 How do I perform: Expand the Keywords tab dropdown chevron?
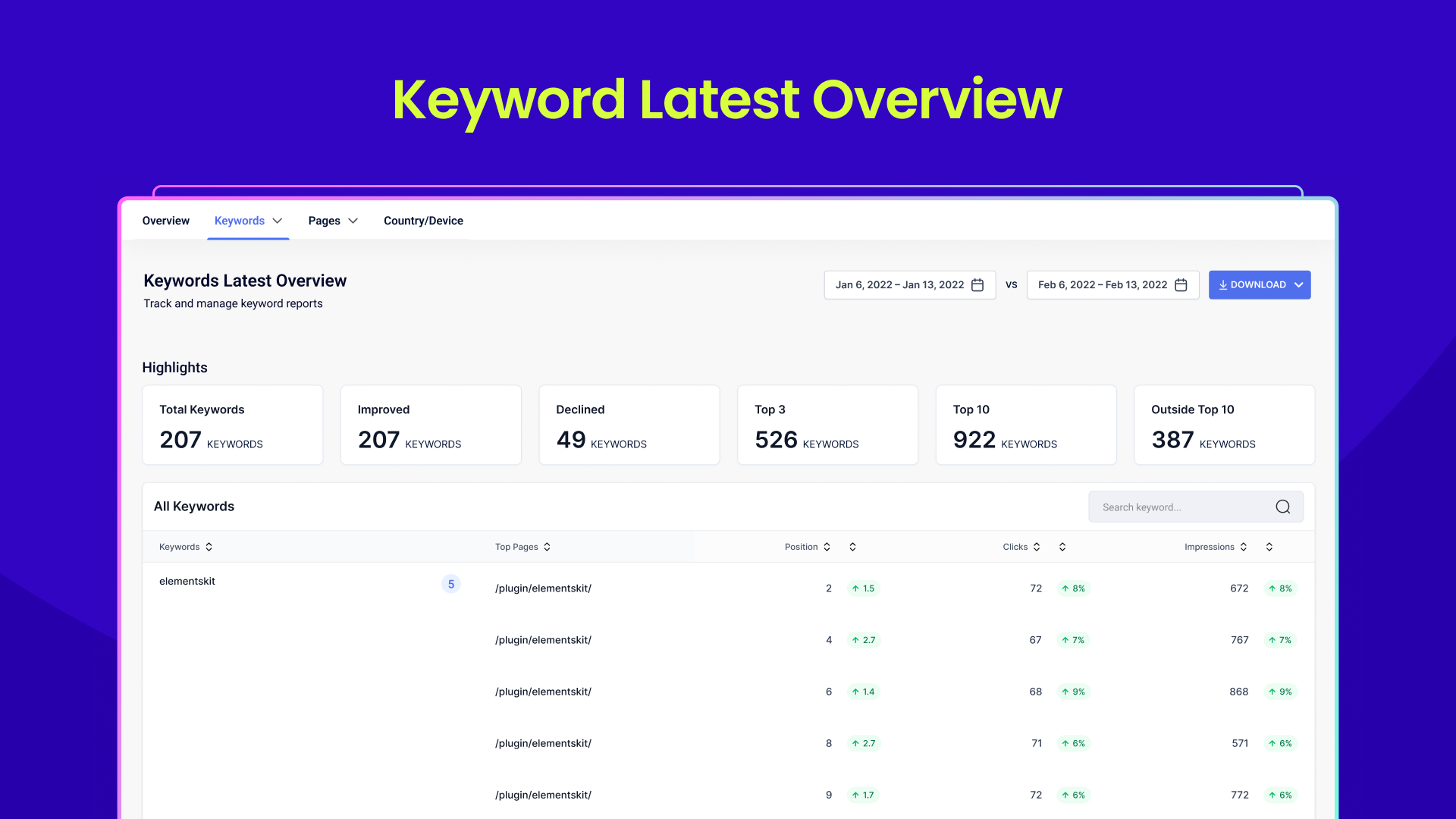[x=278, y=221]
